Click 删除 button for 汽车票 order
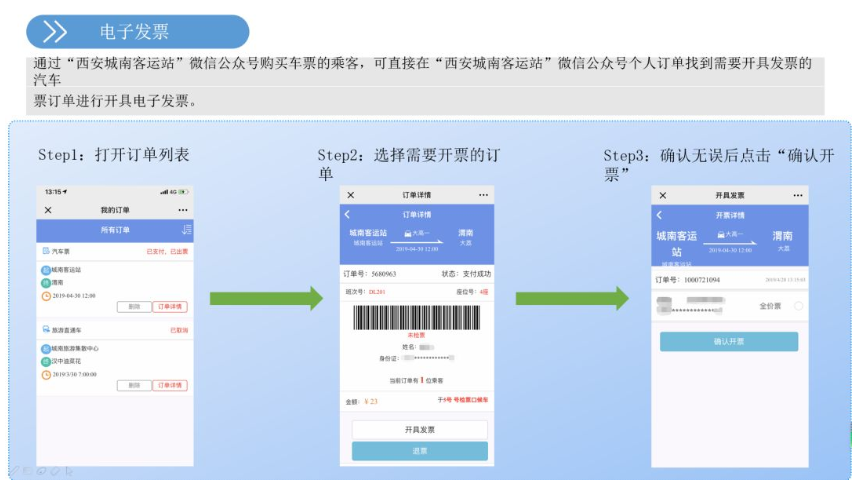Viewport: 857px width, 493px height. coord(133,307)
